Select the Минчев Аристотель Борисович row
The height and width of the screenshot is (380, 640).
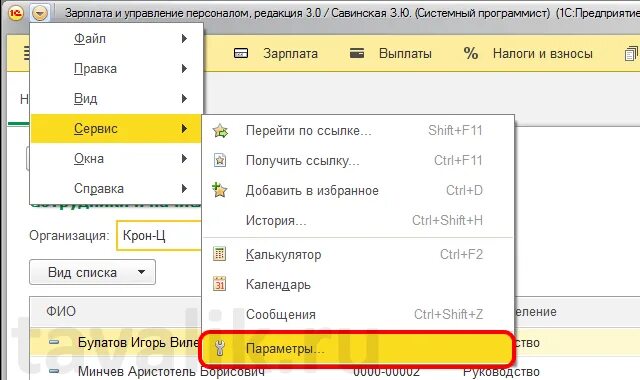(171, 371)
